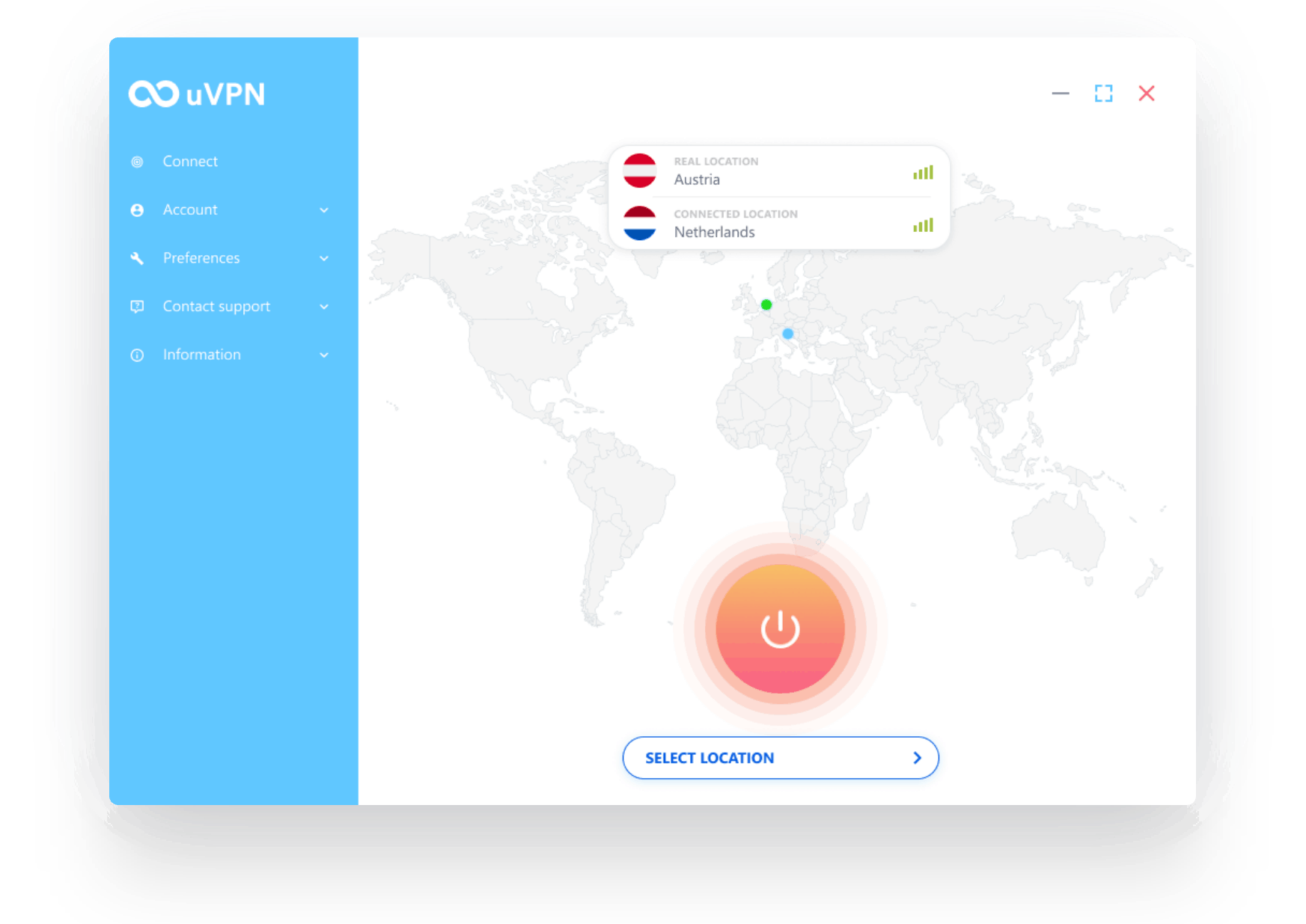Expand the Contact support chevron
Screen dimensions: 1306x924
[x=324, y=307]
